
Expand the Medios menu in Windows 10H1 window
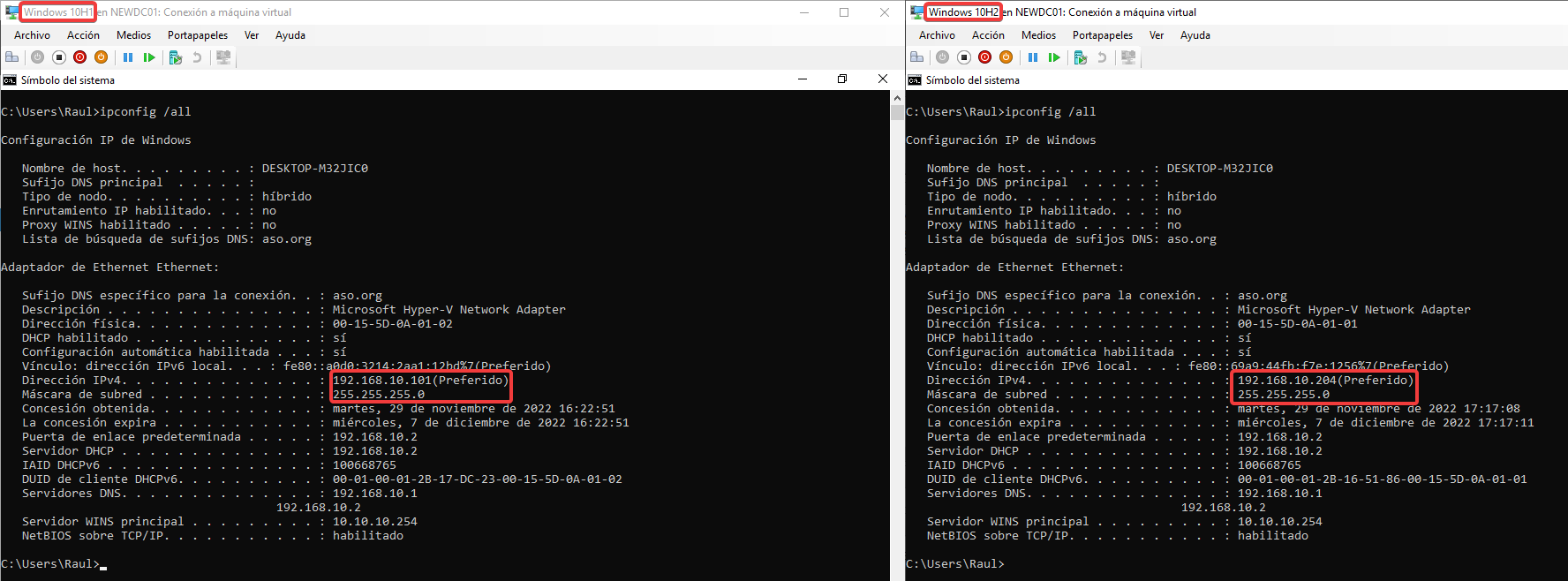pyautogui.click(x=133, y=35)
